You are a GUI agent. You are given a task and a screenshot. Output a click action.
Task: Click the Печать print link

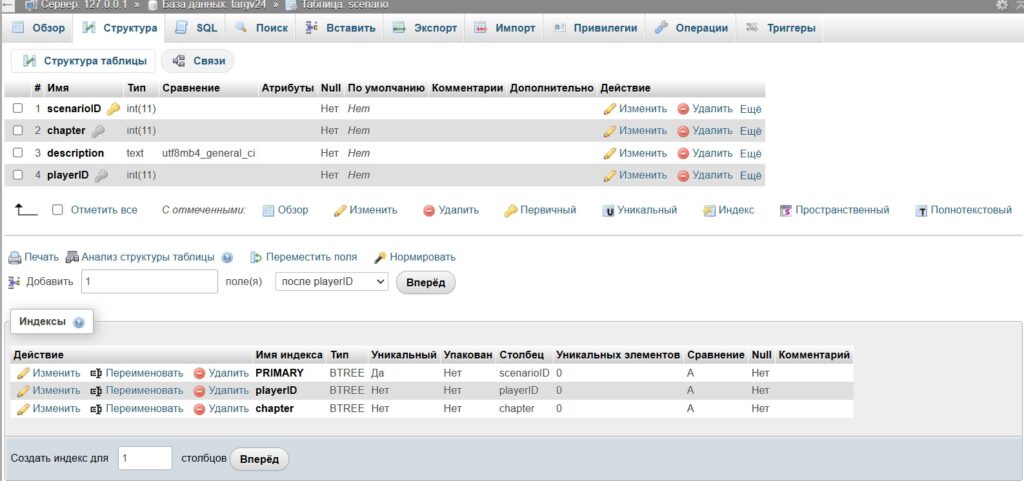click(33, 257)
